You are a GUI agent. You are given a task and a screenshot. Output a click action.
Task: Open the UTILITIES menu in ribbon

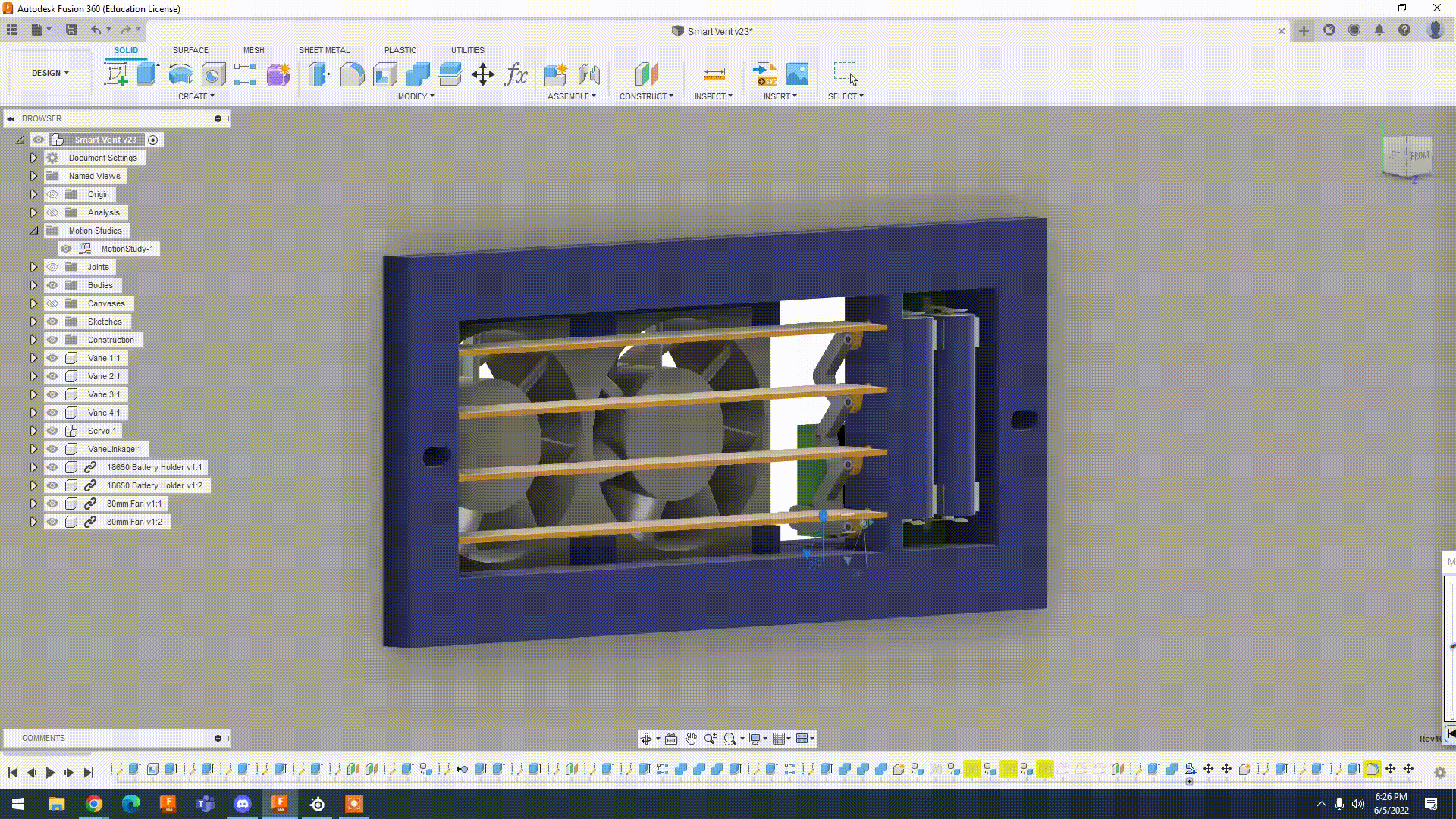pos(467,49)
